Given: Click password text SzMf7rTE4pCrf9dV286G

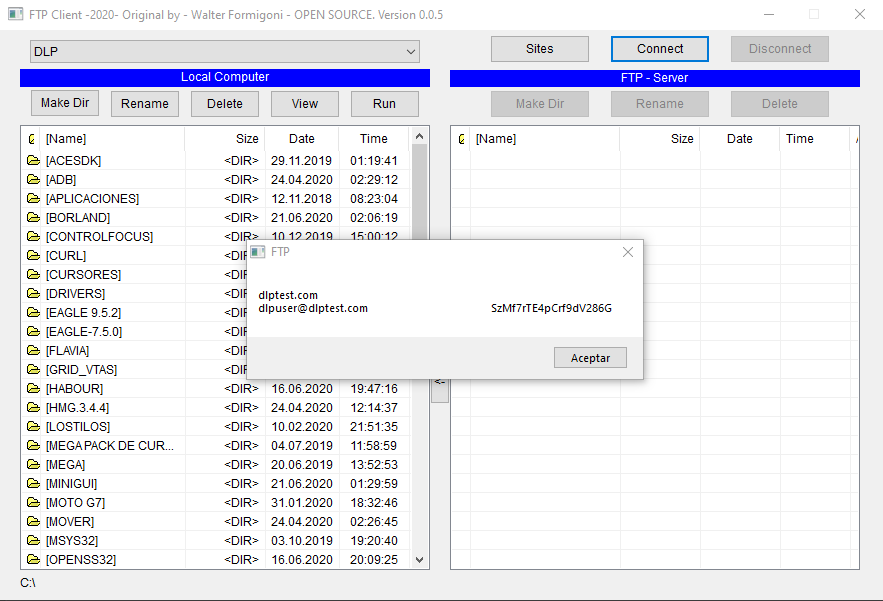Looking at the screenshot, I should 551,308.
